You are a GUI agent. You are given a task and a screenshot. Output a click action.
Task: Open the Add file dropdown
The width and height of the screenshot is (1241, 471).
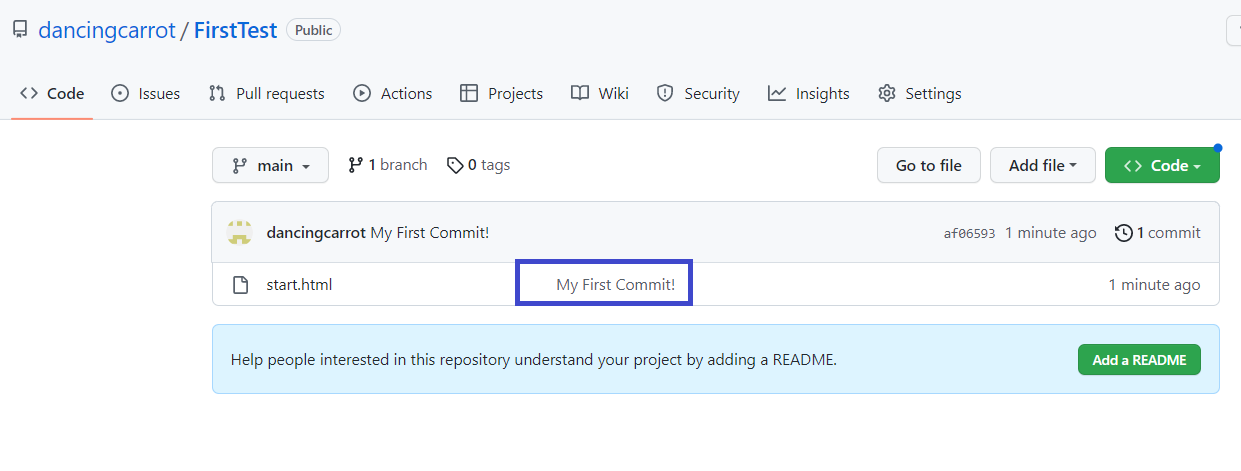[1043, 165]
